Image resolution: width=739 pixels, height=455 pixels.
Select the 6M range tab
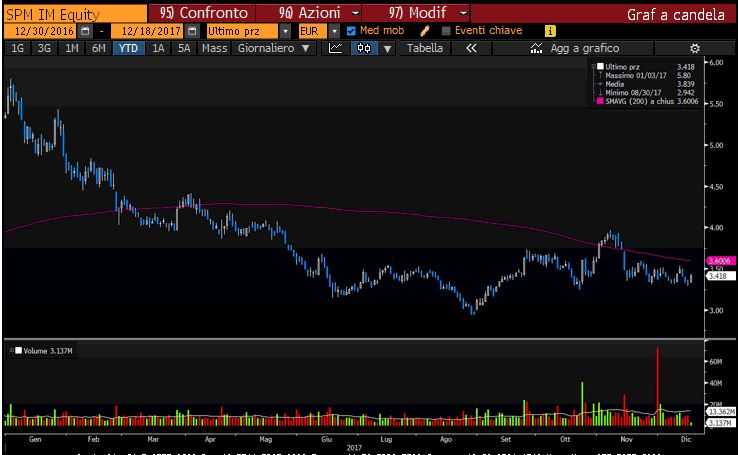[99, 48]
